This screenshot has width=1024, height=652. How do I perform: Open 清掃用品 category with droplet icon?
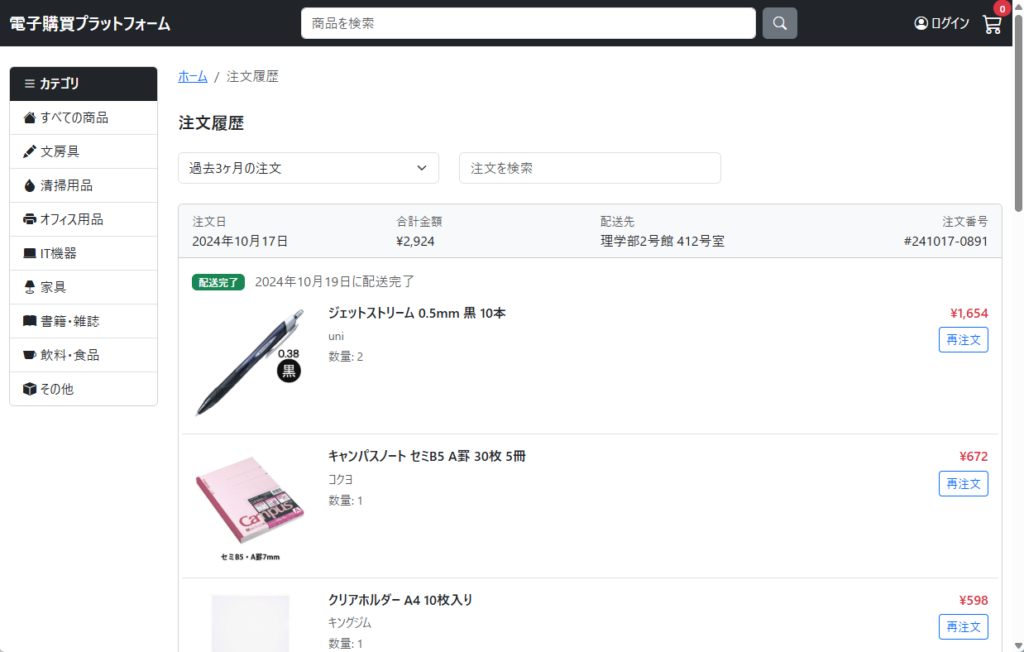(x=30, y=186)
